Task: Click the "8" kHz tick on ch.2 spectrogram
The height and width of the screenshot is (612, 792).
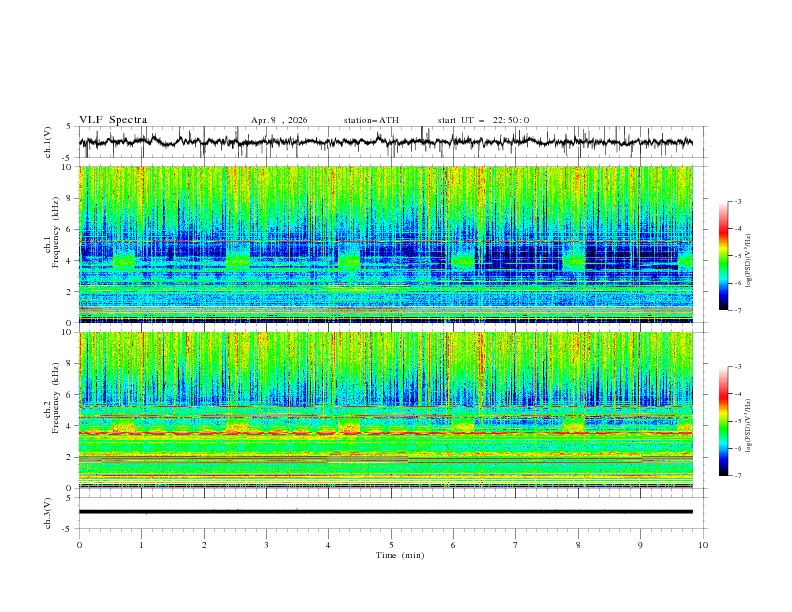Action: click(70, 364)
